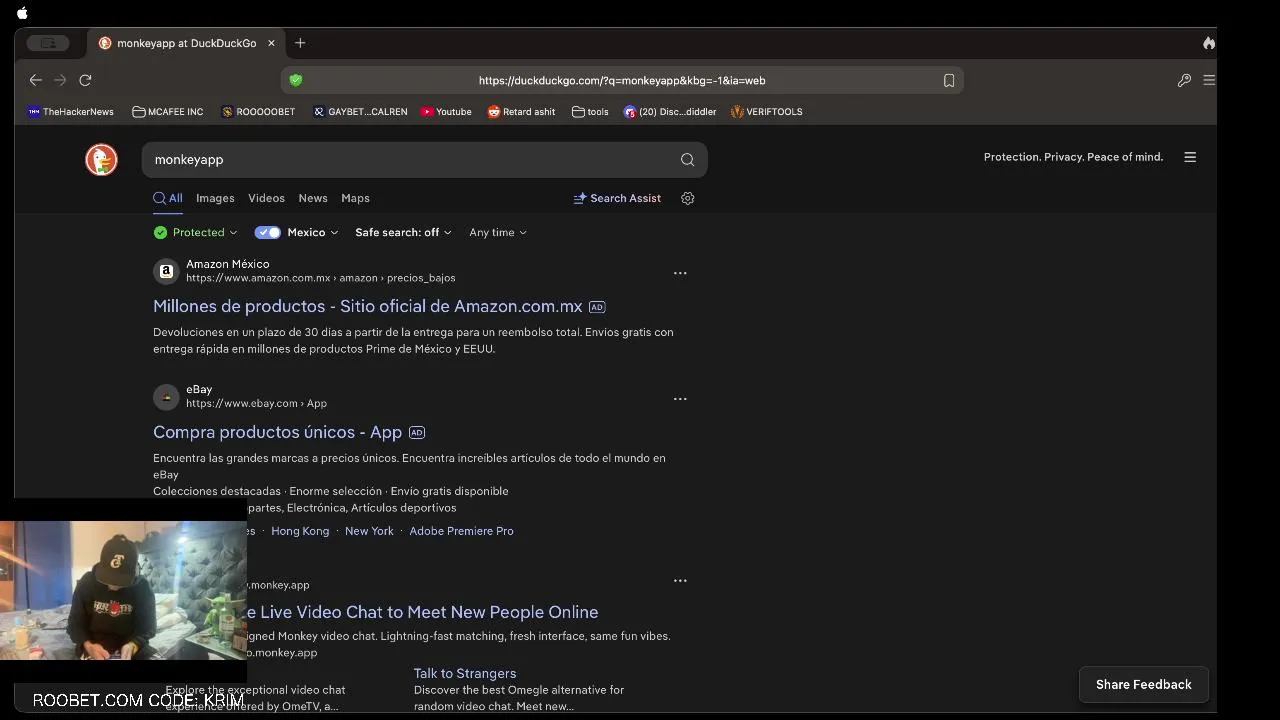
Task: Click the DuckDuckGo logo
Action: click(101, 160)
